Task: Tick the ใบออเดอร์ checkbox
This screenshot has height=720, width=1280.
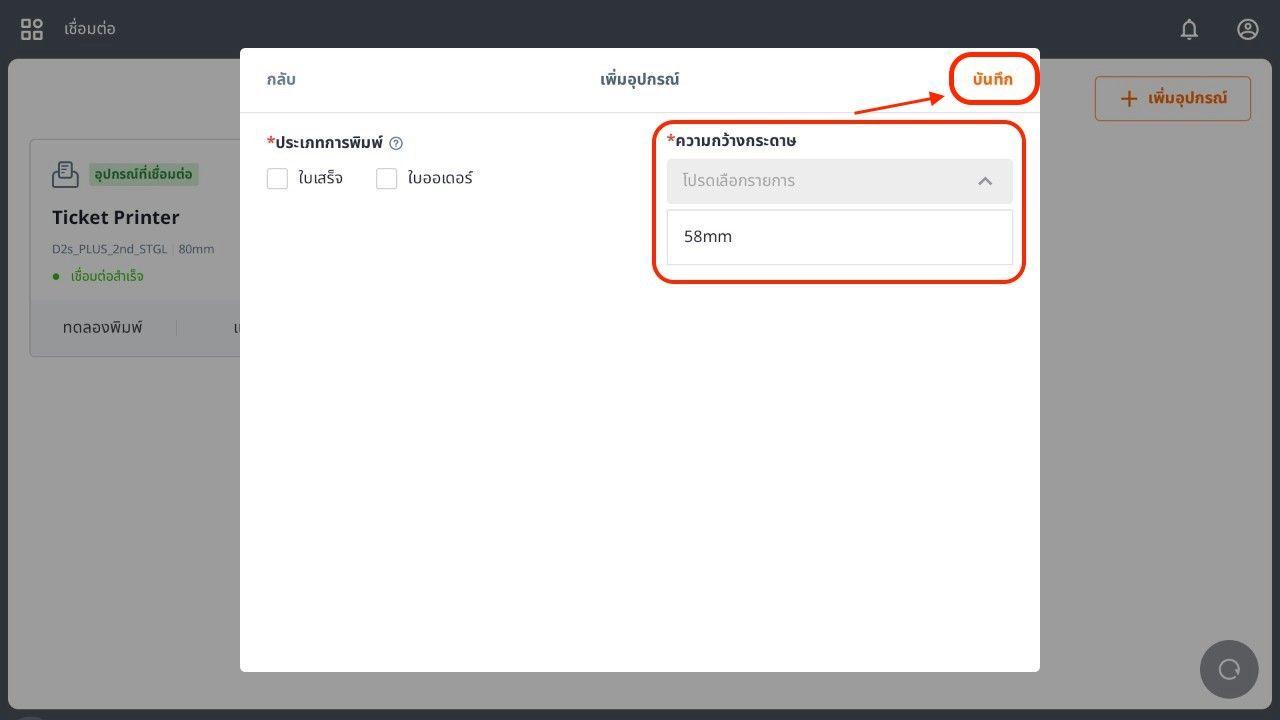Action: 387,179
